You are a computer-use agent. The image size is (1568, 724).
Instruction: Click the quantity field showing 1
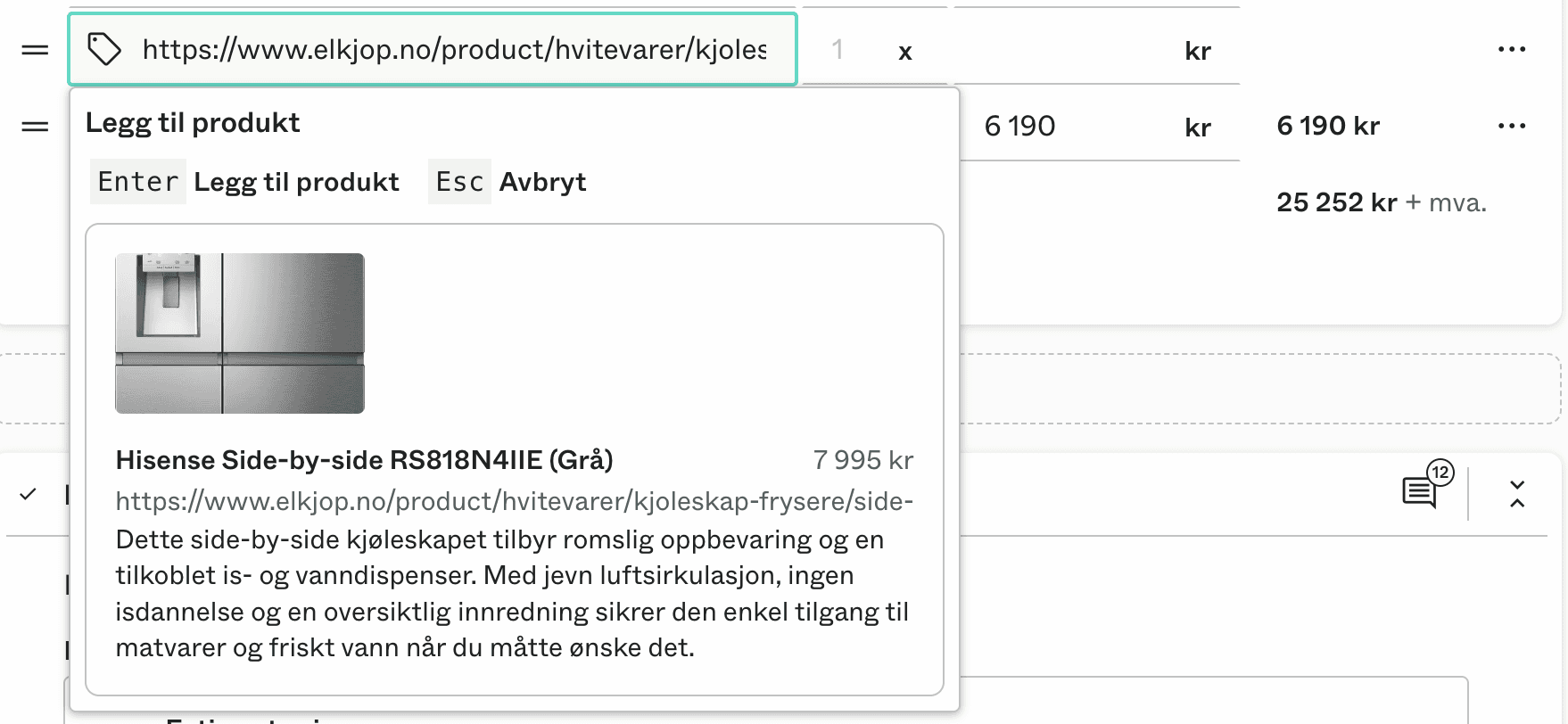pos(837,50)
